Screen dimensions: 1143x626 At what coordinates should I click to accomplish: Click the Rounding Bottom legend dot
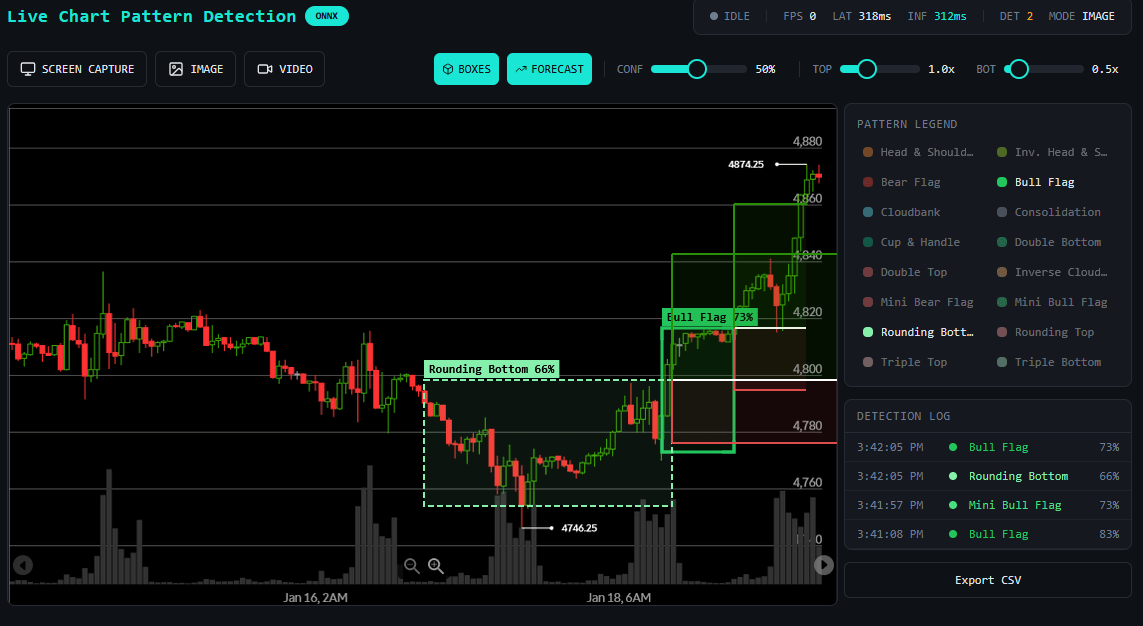pos(868,332)
